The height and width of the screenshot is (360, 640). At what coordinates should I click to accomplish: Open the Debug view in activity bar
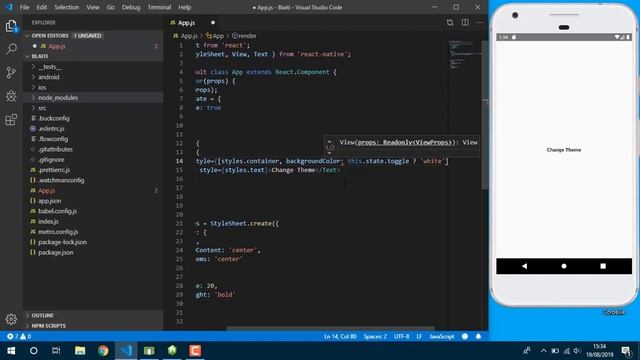tap(11, 96)
